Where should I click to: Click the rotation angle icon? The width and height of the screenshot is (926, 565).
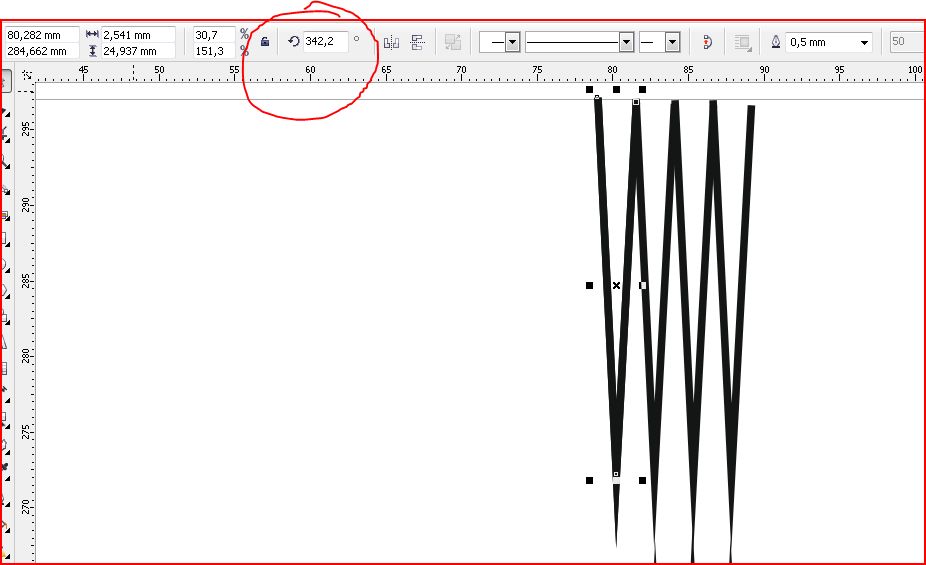click(293, 42)
